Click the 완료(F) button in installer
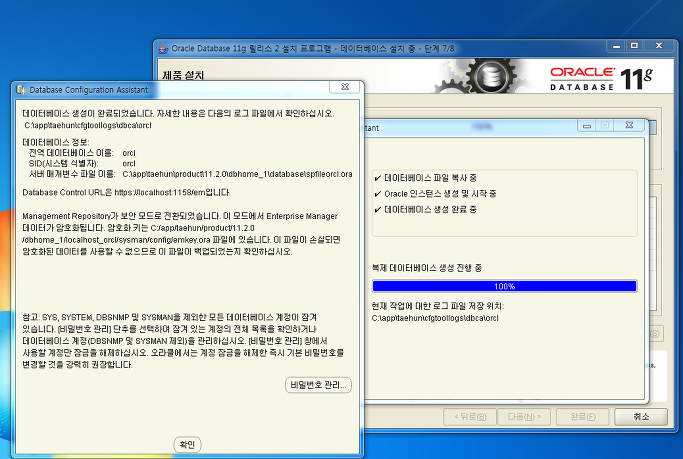Screen dimensions: 683x459 click(583, 417)
